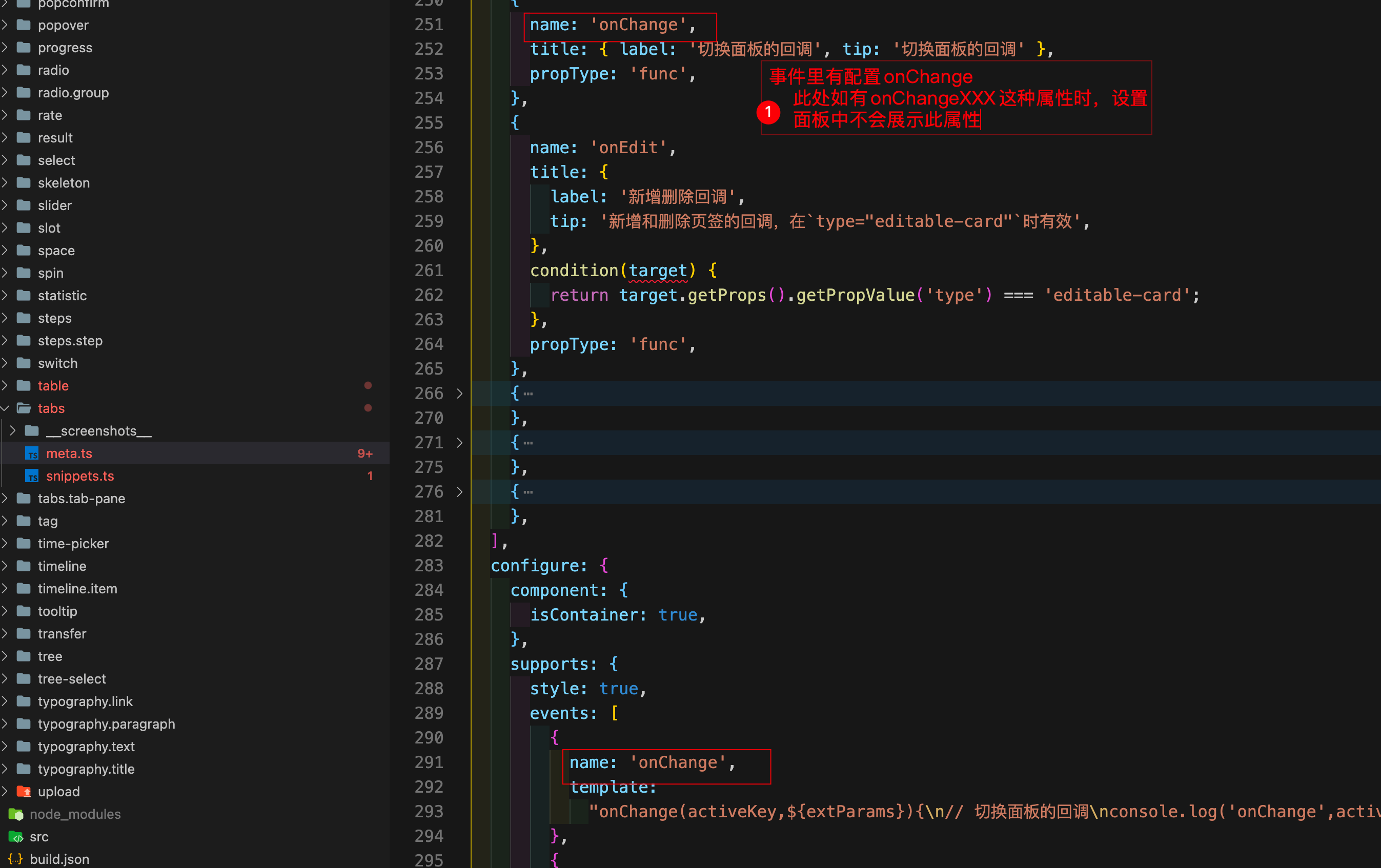Screen dimensions: 1381x868
Task: Expand the popover folder
Action: pyautogui.click(x=5, y=25)
